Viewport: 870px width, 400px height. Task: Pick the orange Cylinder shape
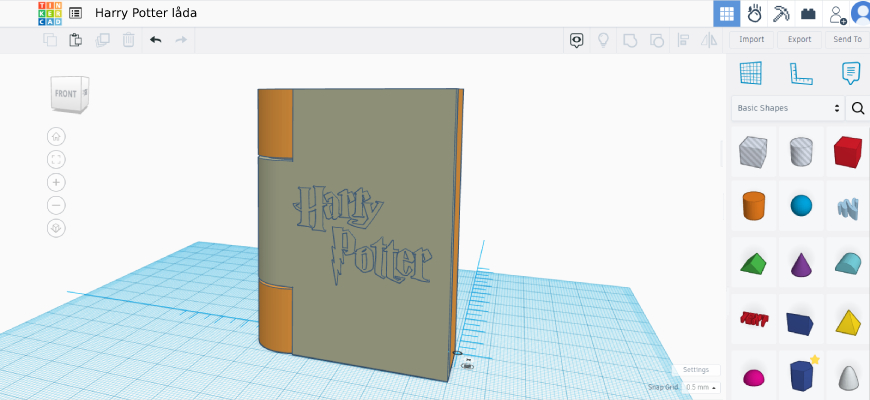[753, 206]
